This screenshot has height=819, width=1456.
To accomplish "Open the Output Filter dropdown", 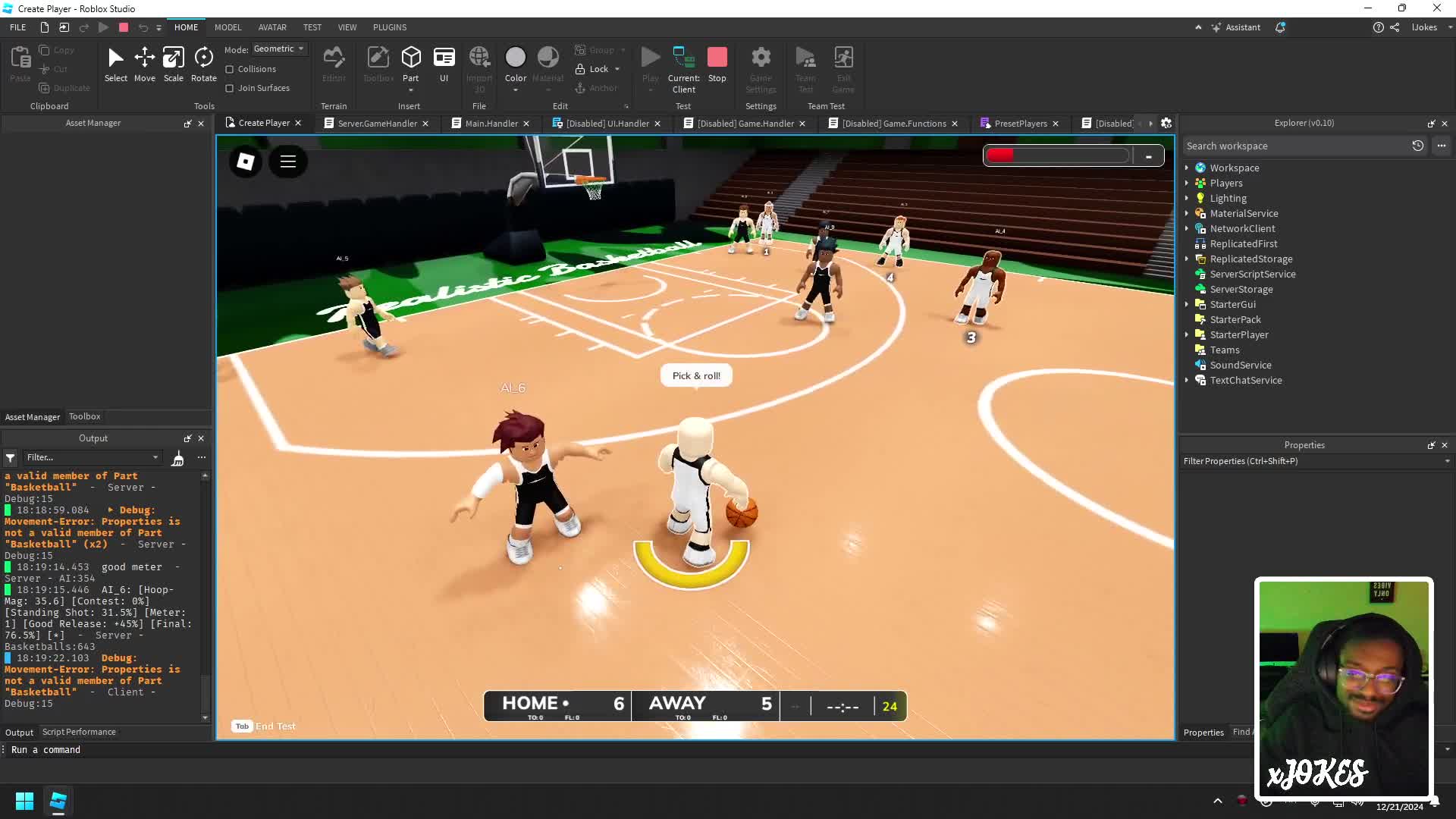I will pyautogui.click(x=92, y=457).
